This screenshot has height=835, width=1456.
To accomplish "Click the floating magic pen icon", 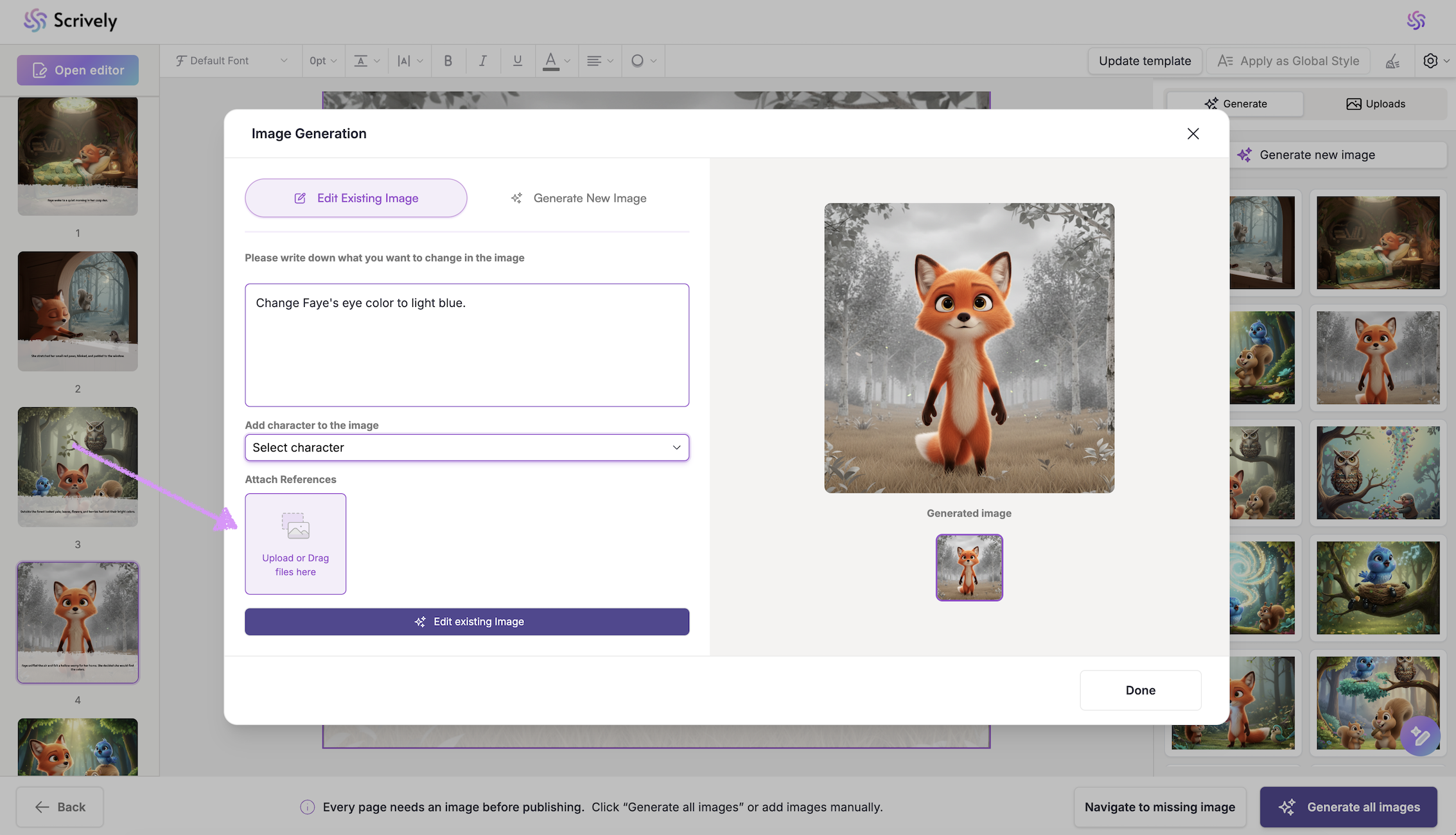I will [x=1420, y=736].
